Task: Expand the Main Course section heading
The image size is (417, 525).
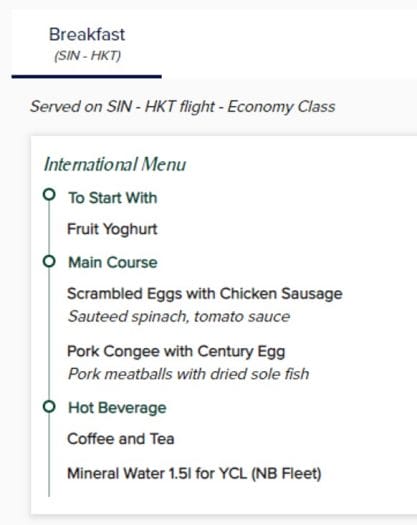Action: [x=113, y=262]
